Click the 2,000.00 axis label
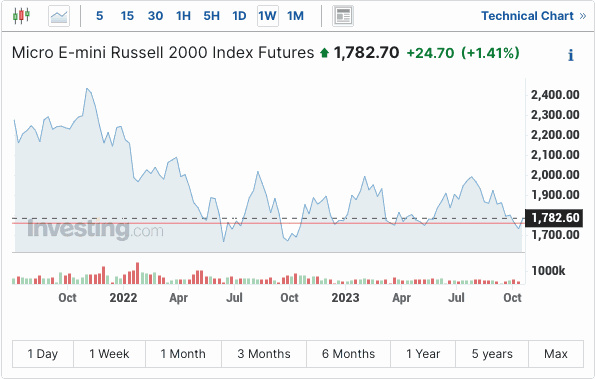This screenshot has height=379, width=595. point(555,175)
